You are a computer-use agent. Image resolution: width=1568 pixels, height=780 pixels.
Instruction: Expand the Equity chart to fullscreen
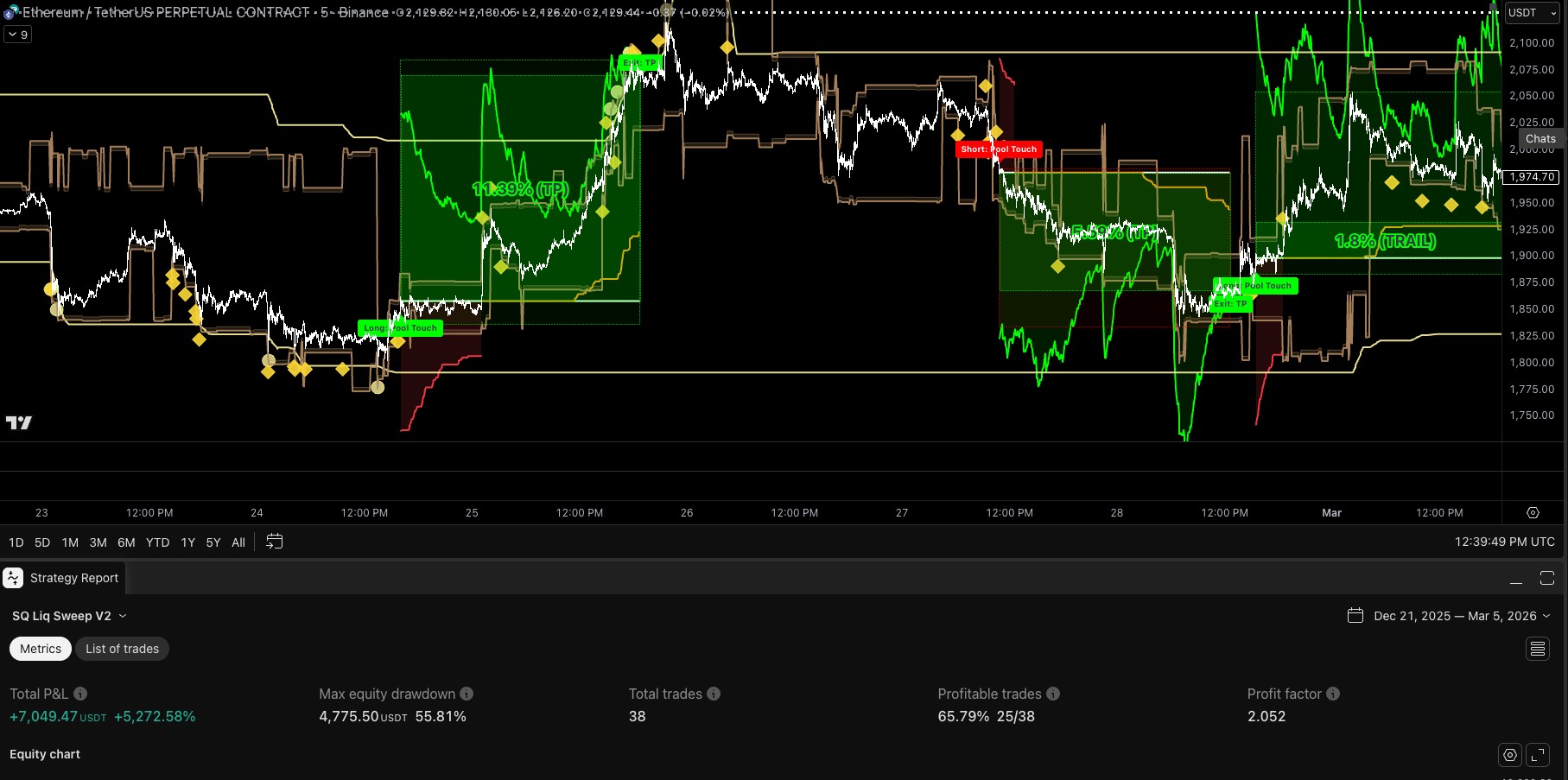click(1538, 755)
